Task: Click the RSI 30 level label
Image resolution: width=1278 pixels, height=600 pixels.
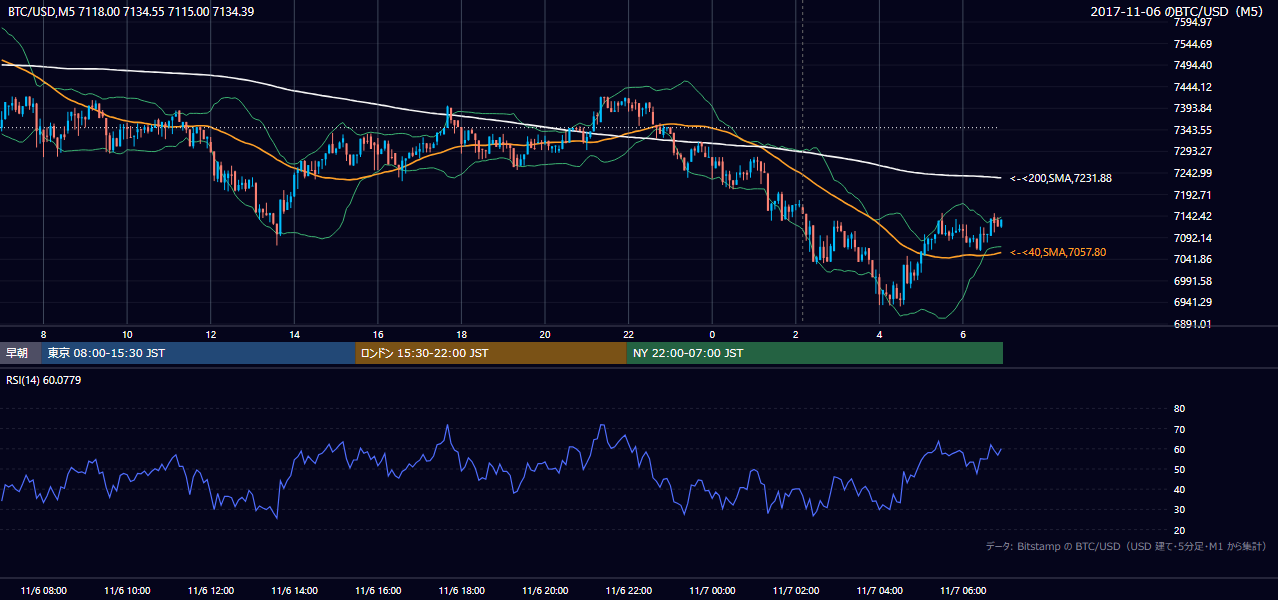Action: click(1179, 510)
